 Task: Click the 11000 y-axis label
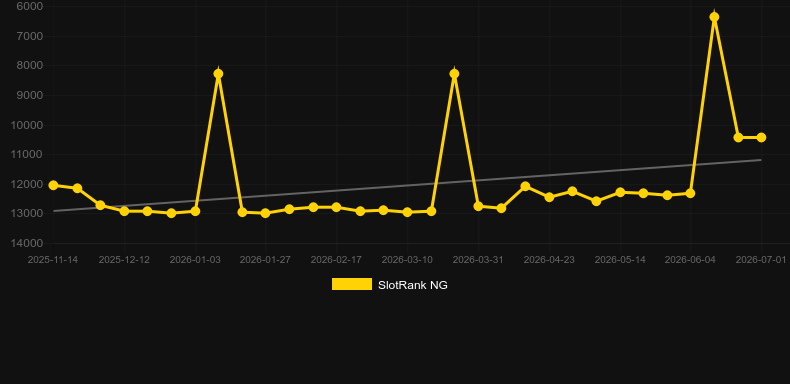click(x=27, y=154)
